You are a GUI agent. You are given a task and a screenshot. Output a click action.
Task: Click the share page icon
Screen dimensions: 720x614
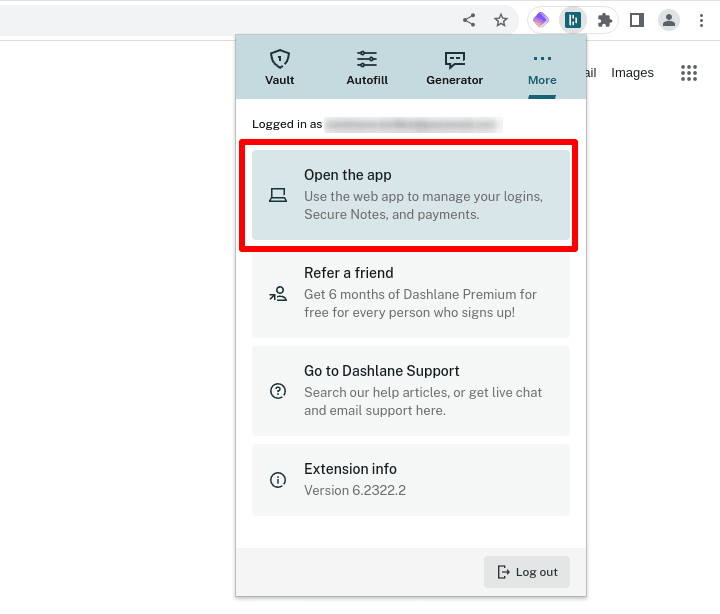click(x=469, y=20)
